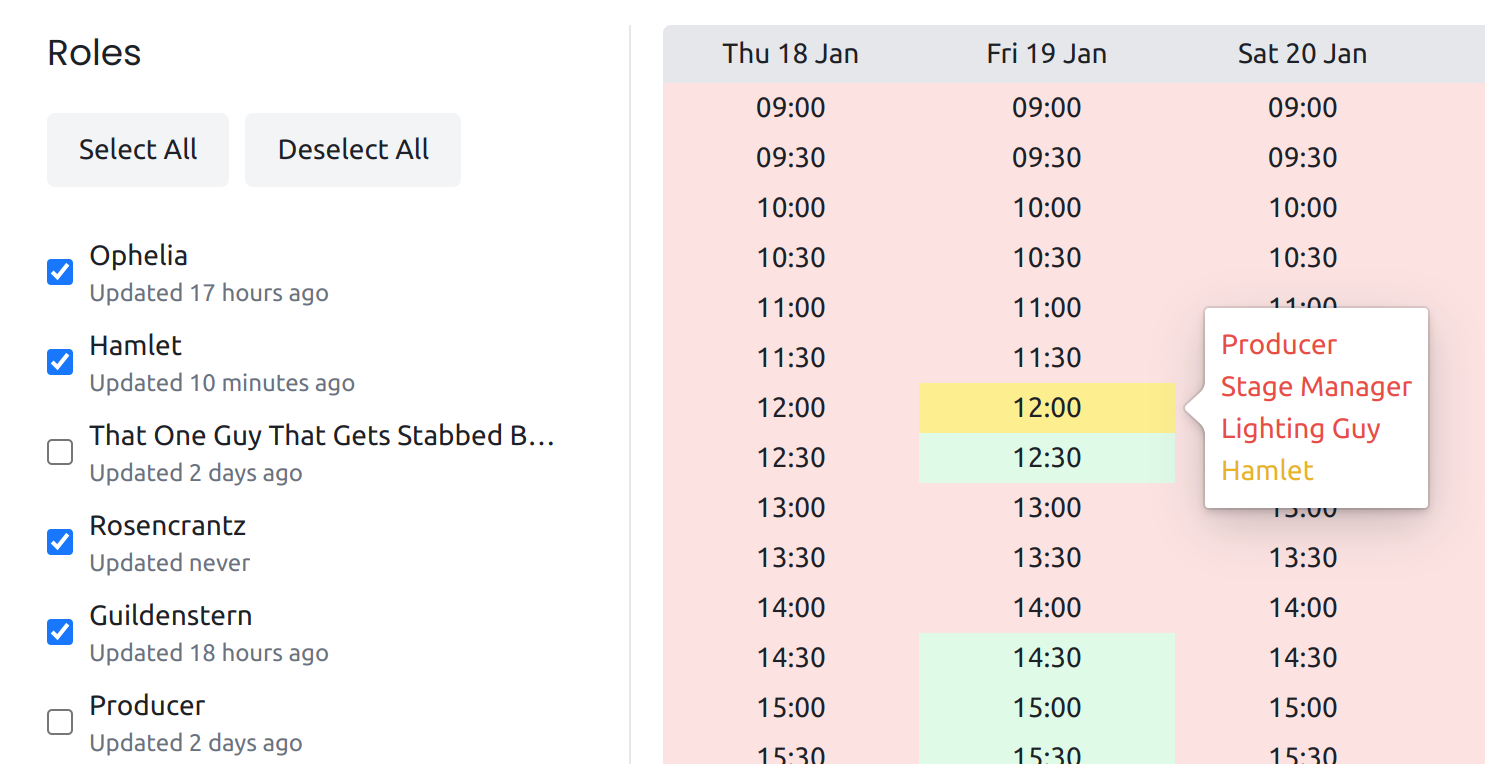Select the Fri 19 Jan column header
Screen dimensions: 1485x764
pyautogui.click(x=1046, y=54)
